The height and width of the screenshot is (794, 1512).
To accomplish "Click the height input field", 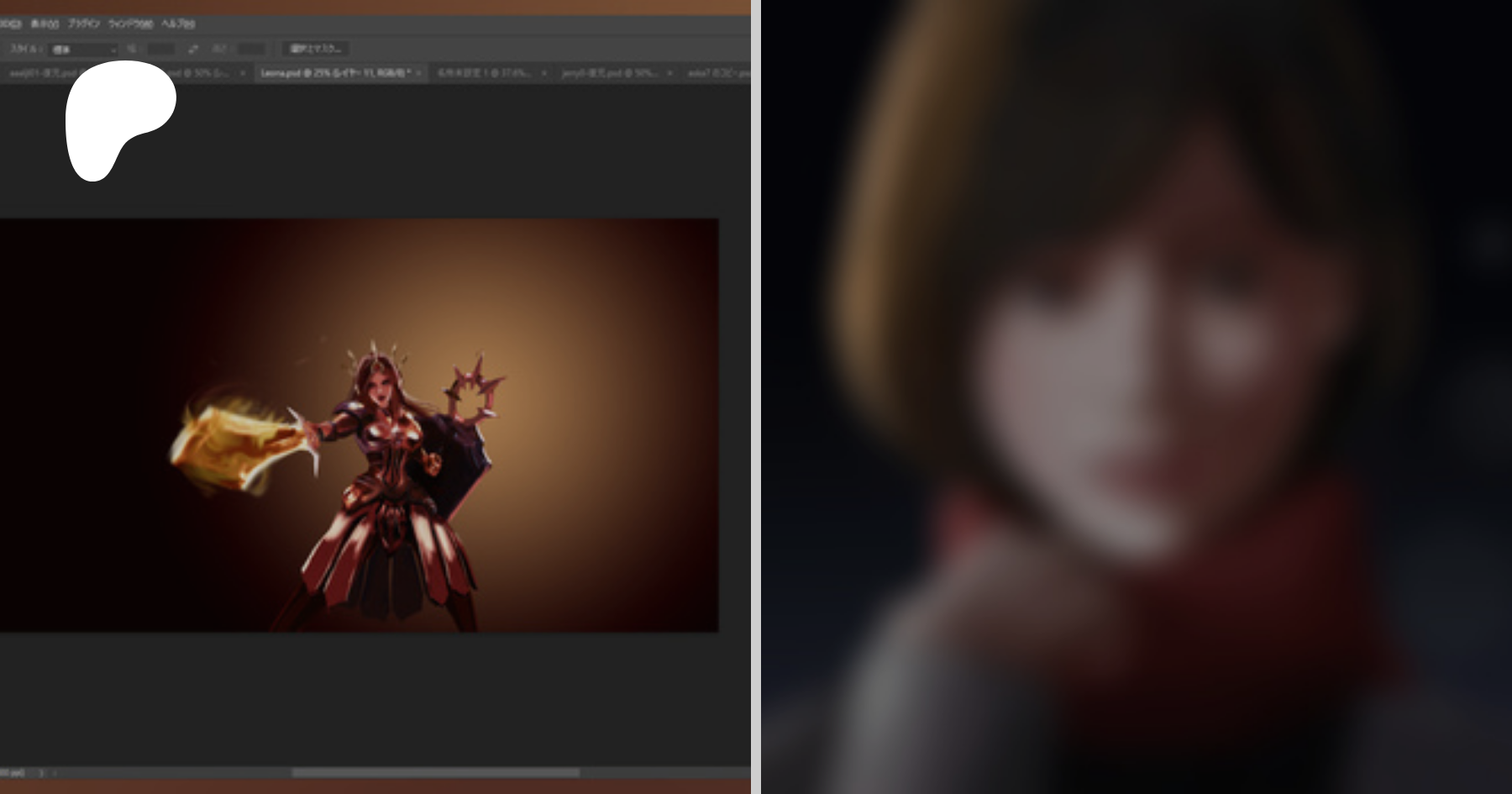I will pyautogui.click(x=250, y=50).
